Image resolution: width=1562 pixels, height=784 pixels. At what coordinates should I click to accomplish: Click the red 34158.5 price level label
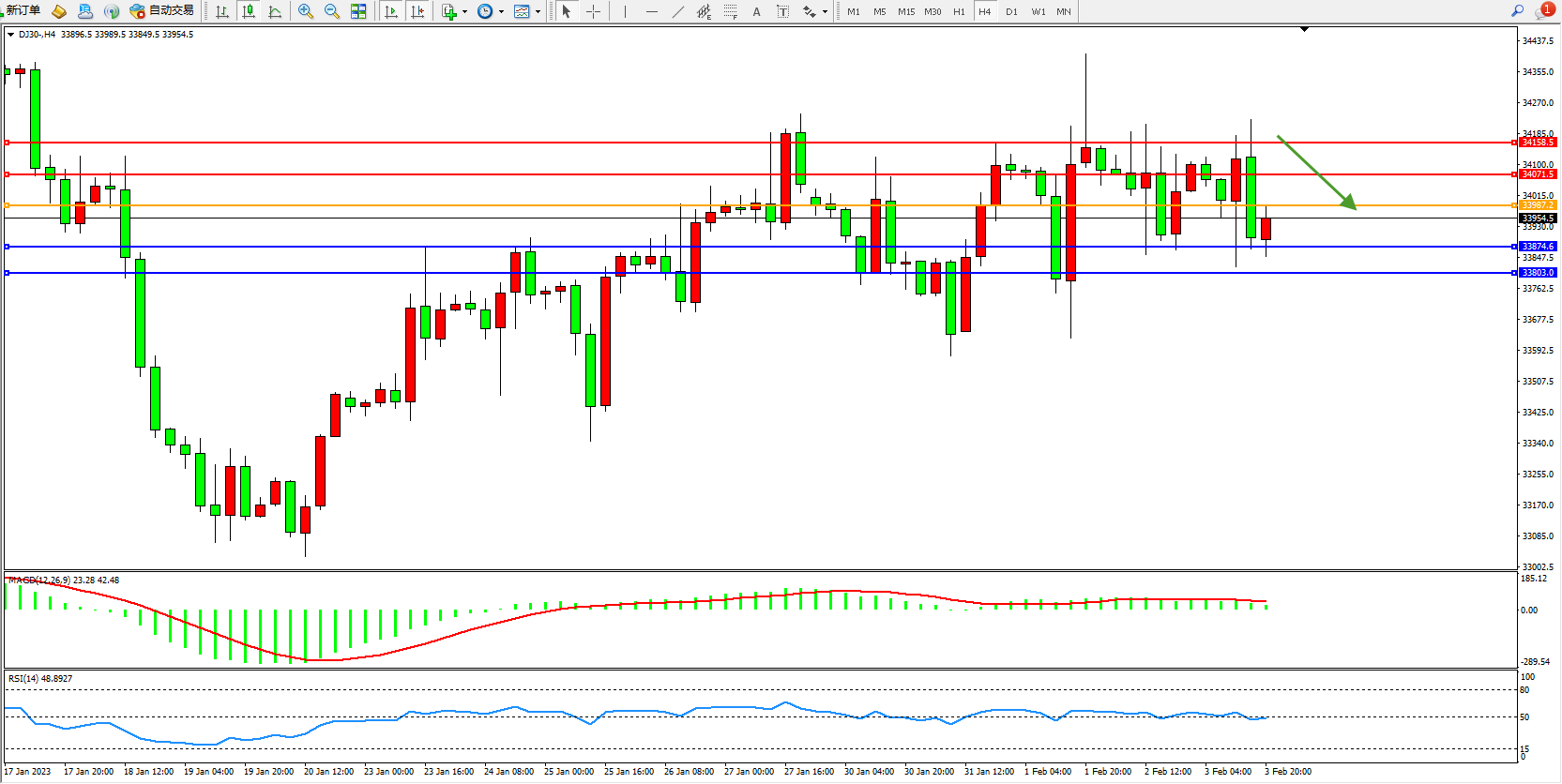click(x=1538, y=143)
